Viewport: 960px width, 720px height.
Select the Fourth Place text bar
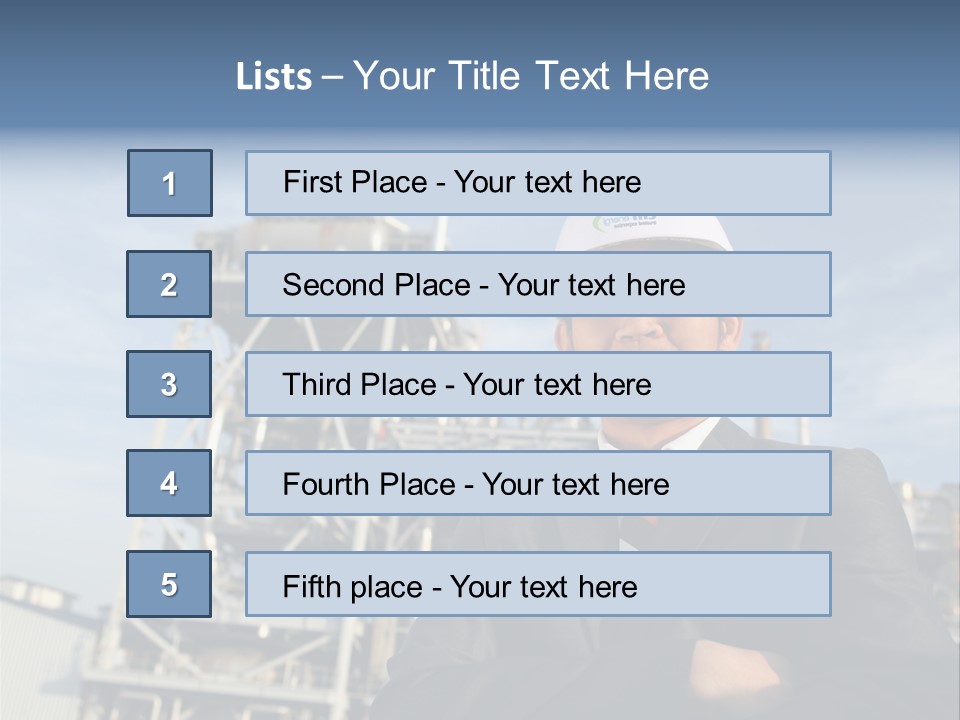(x=538, y=483)
